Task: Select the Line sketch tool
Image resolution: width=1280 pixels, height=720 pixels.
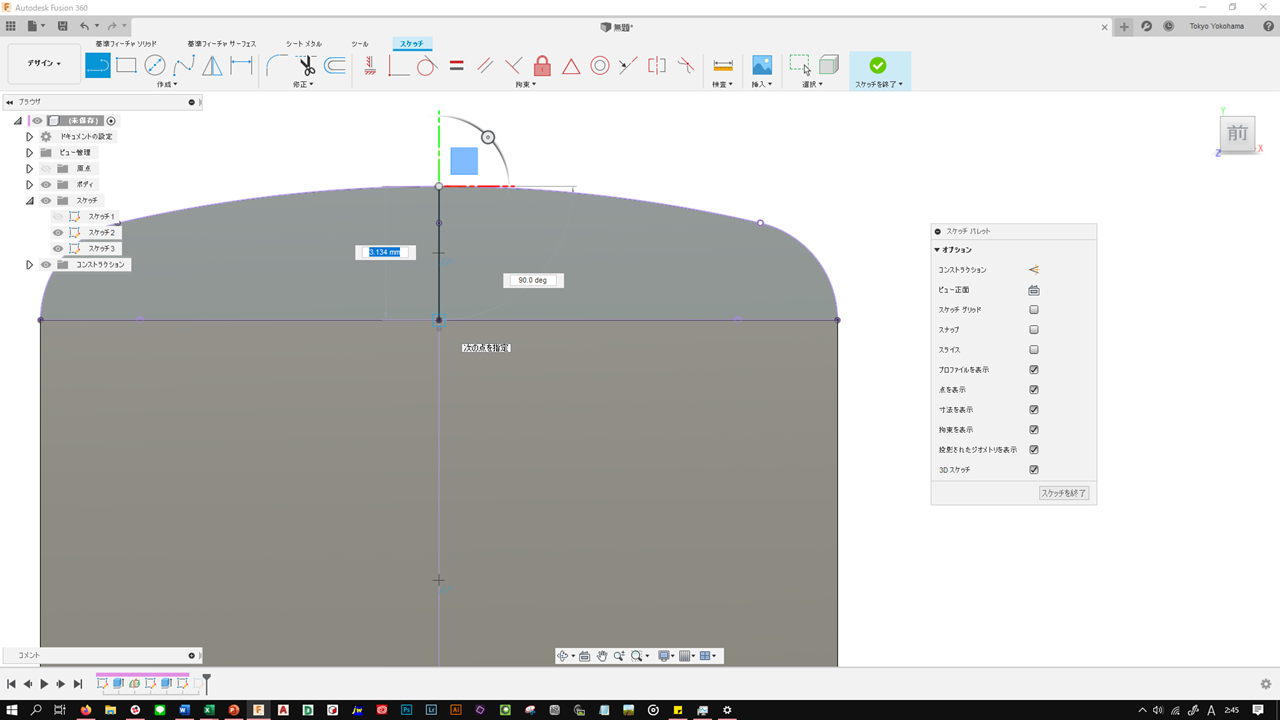Action: pos(98,66)
